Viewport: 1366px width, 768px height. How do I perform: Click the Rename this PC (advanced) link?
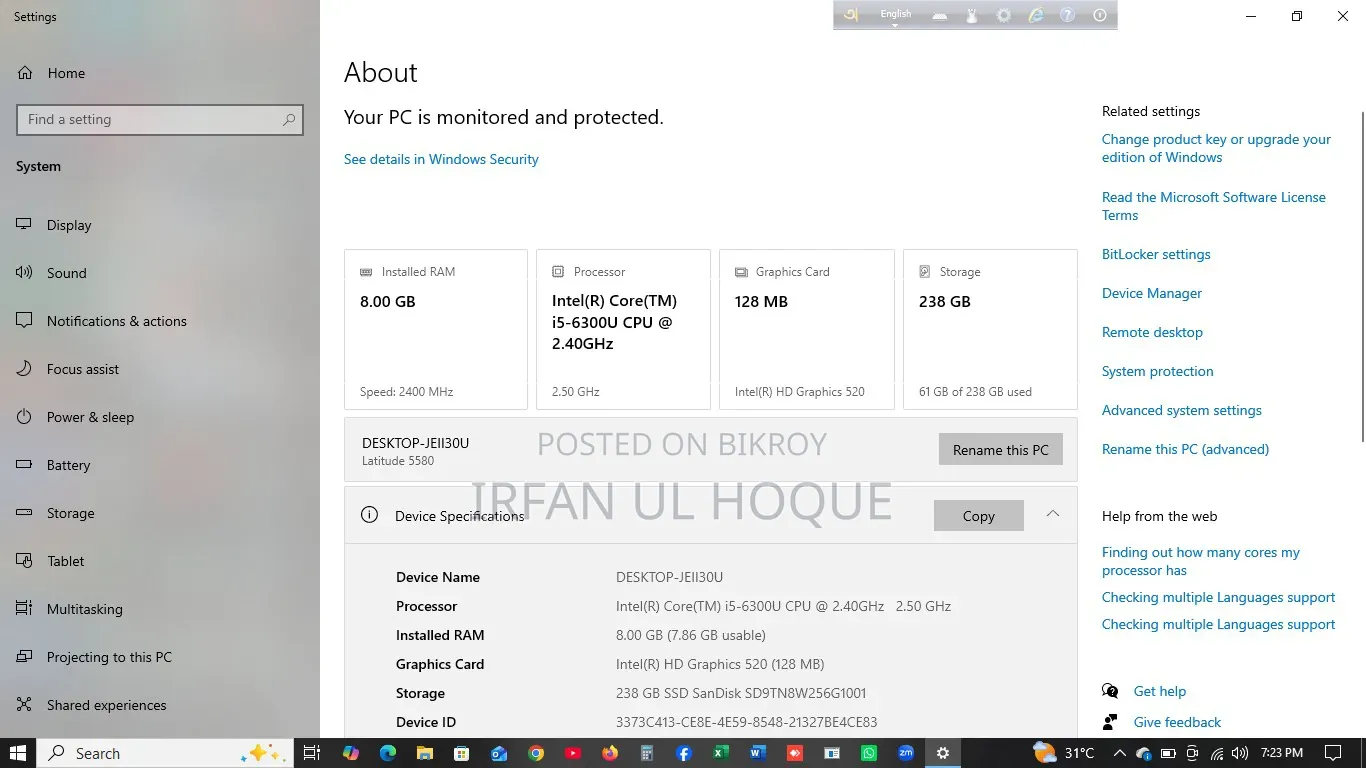pos(1185,449)
